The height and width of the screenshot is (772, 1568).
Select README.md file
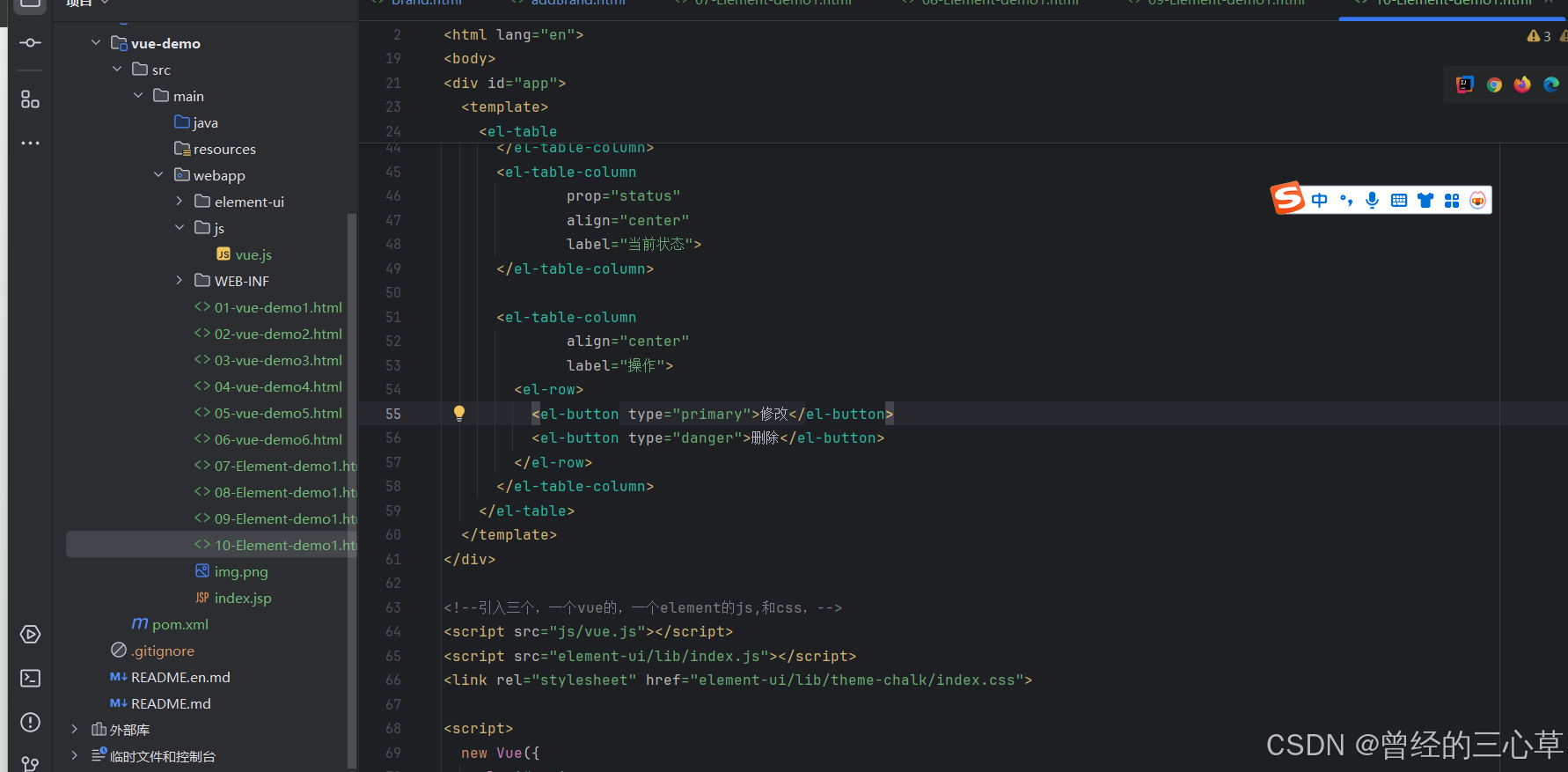160,703
